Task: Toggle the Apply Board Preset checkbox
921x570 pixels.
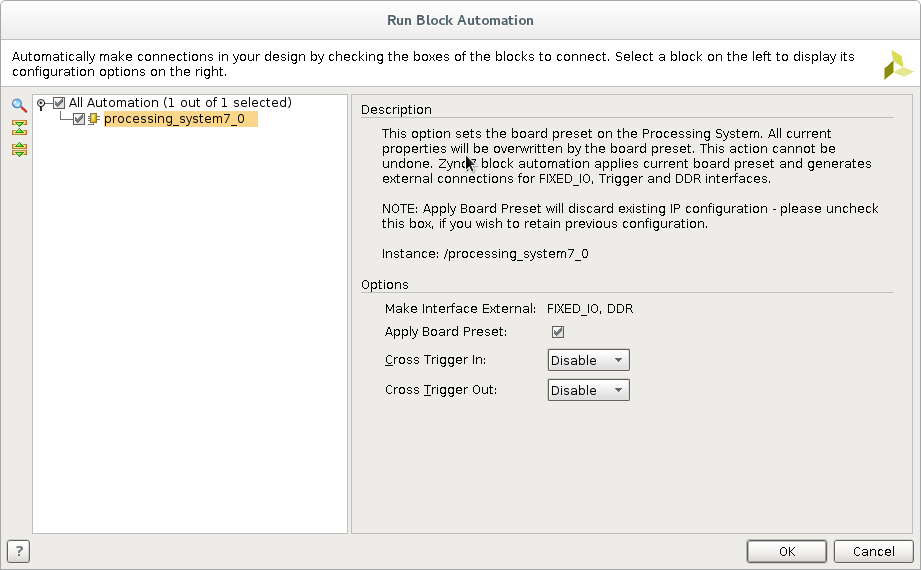Action: (558, 332)
